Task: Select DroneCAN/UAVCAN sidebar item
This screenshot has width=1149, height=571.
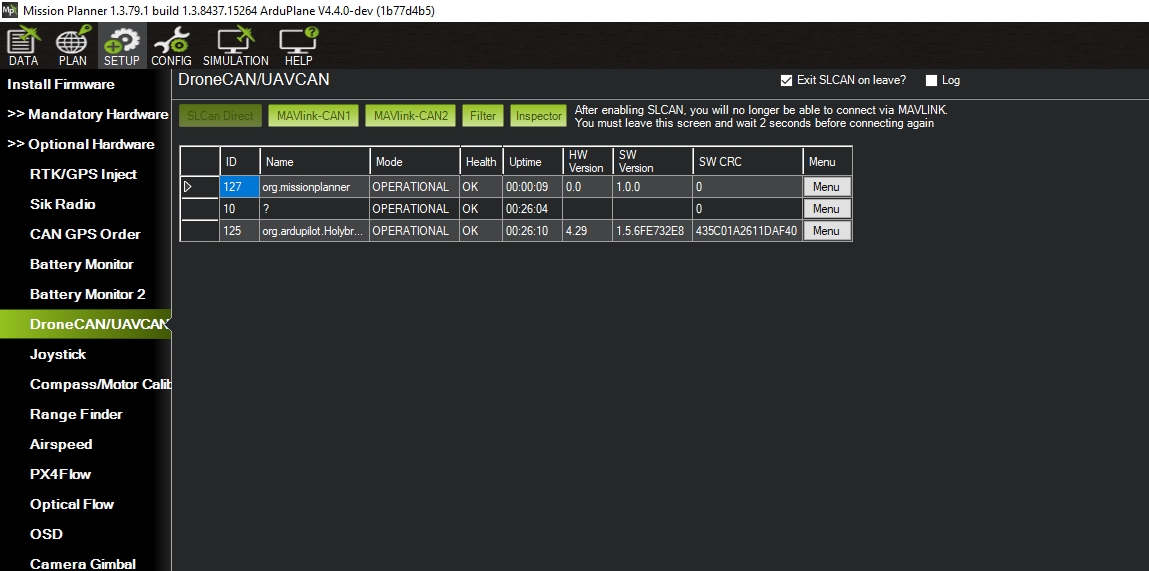Action: click(x=85, y=324)
